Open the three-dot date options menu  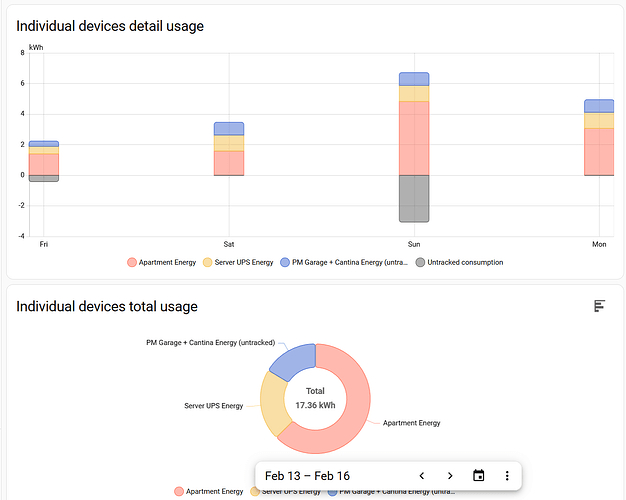pyautogui.click(x=507, y=476)
